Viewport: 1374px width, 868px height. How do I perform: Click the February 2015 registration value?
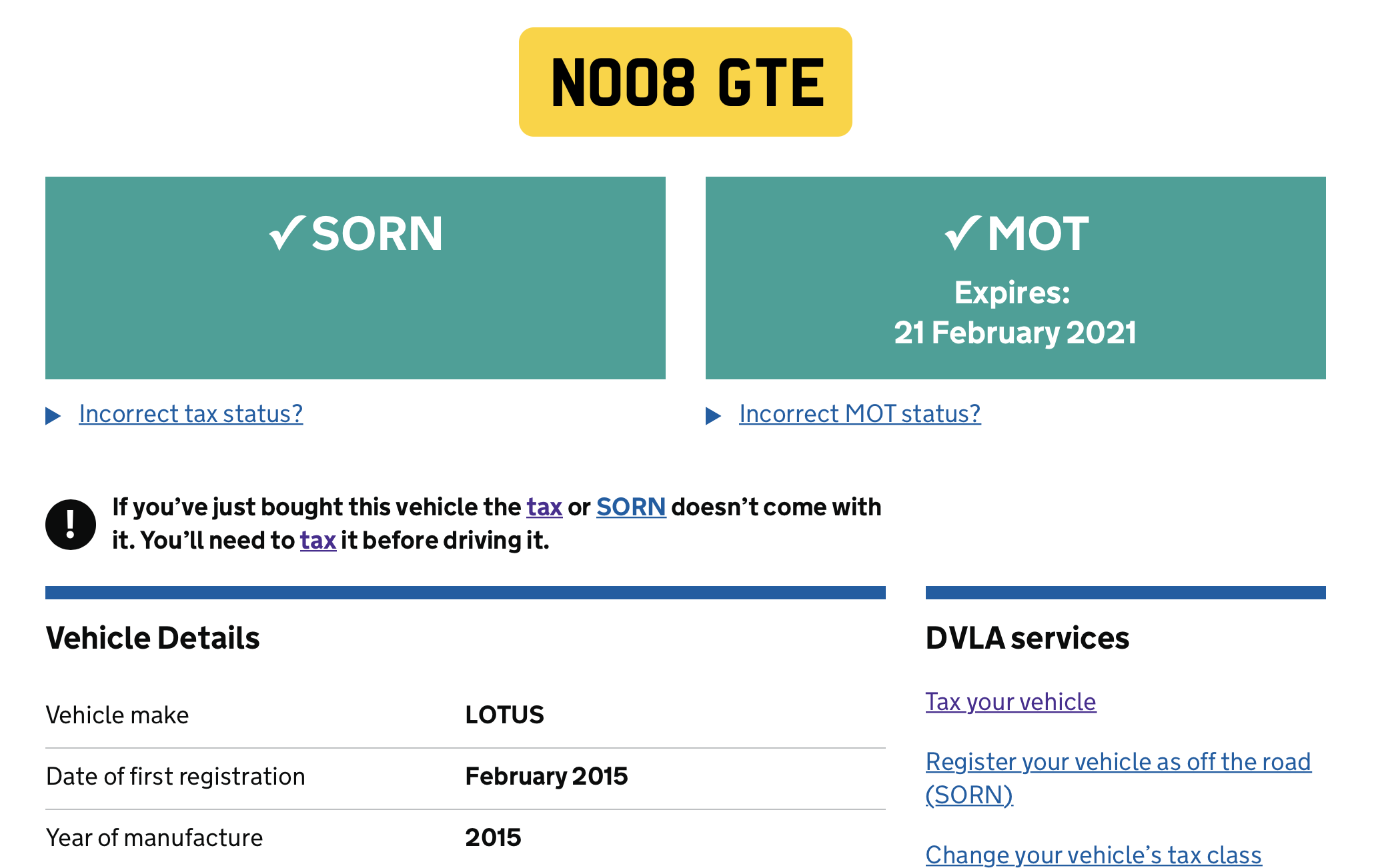tap(546, 777)
